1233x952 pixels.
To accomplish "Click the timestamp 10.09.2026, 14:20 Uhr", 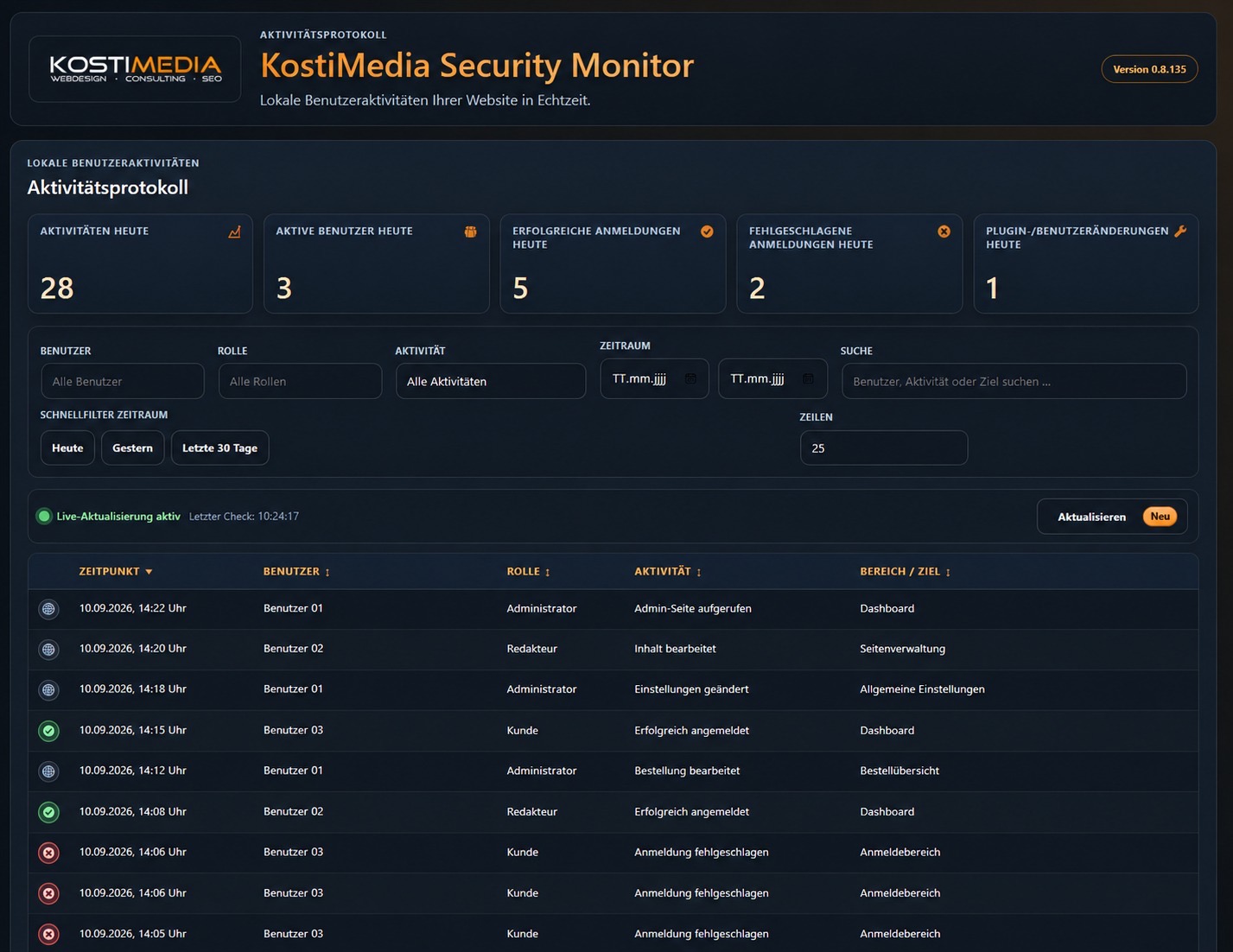I will pos(133,649).
